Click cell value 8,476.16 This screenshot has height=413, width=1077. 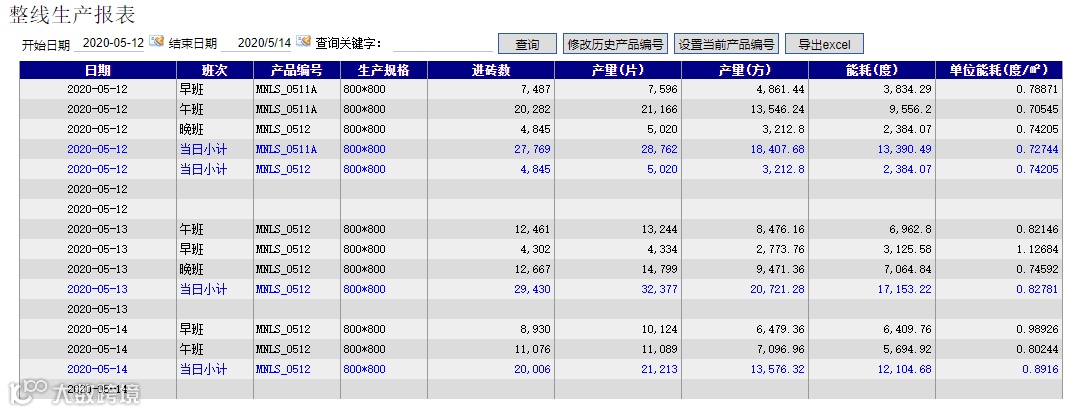coord(778,230)
